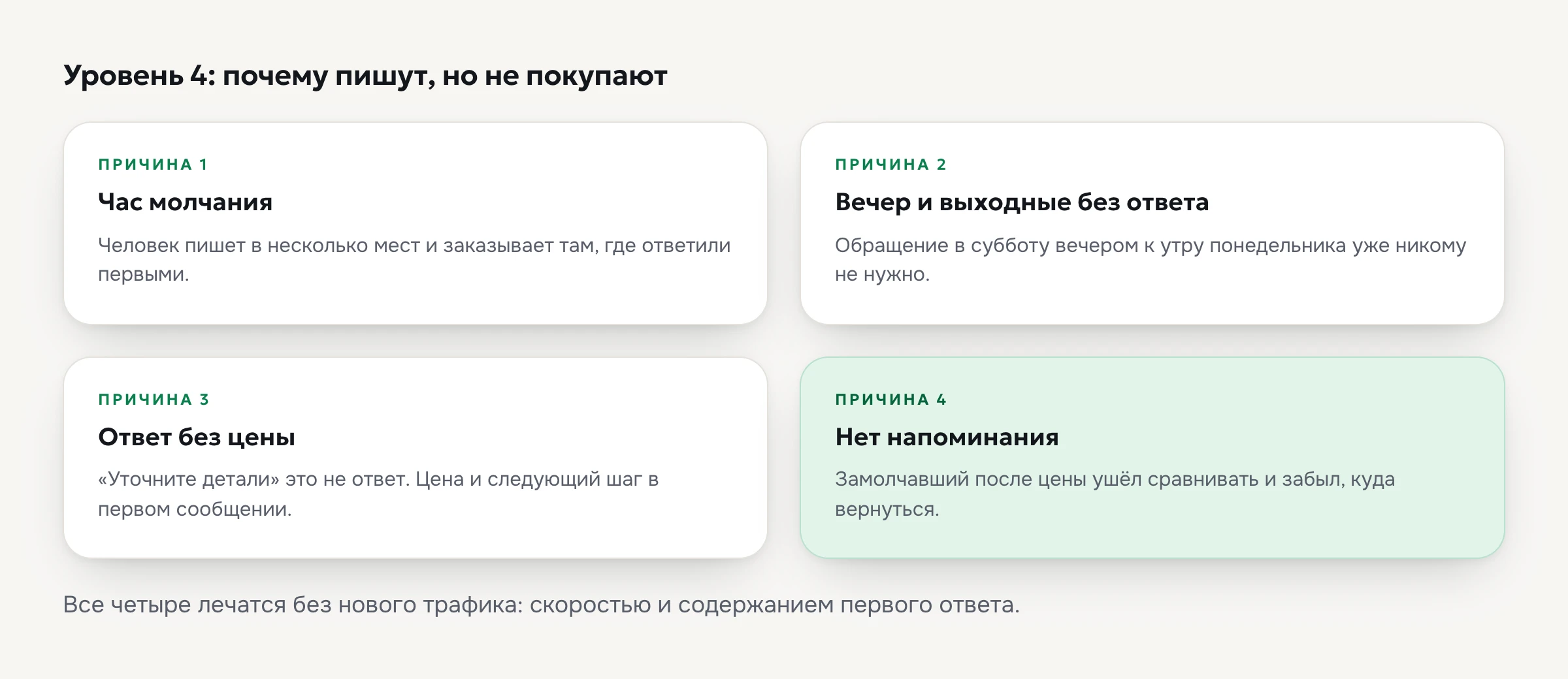Click the text "Обращение в субботу вечером"
The width and height of the screenshot is (1568, 679).
985,245
